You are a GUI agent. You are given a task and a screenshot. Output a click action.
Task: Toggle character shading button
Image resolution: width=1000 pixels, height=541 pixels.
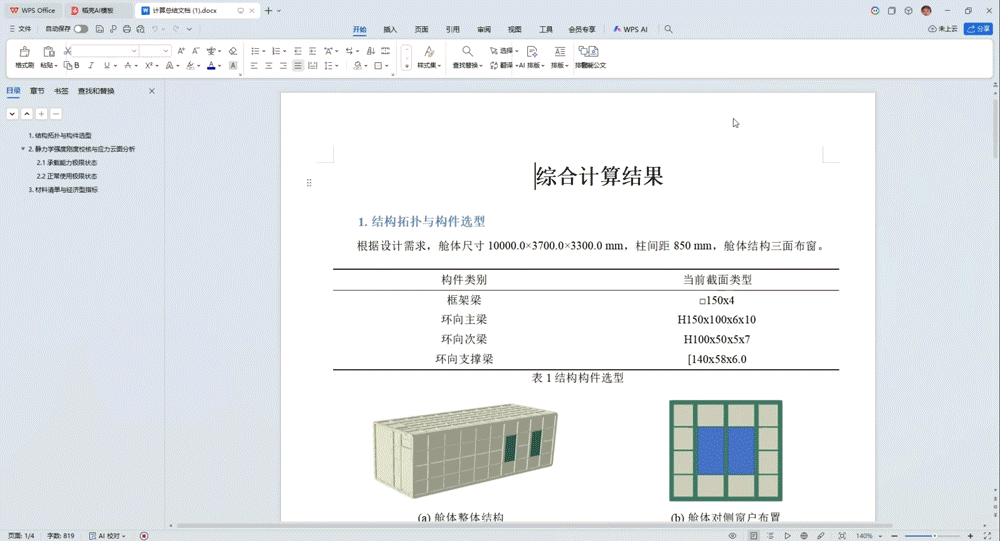coord(233,65)
